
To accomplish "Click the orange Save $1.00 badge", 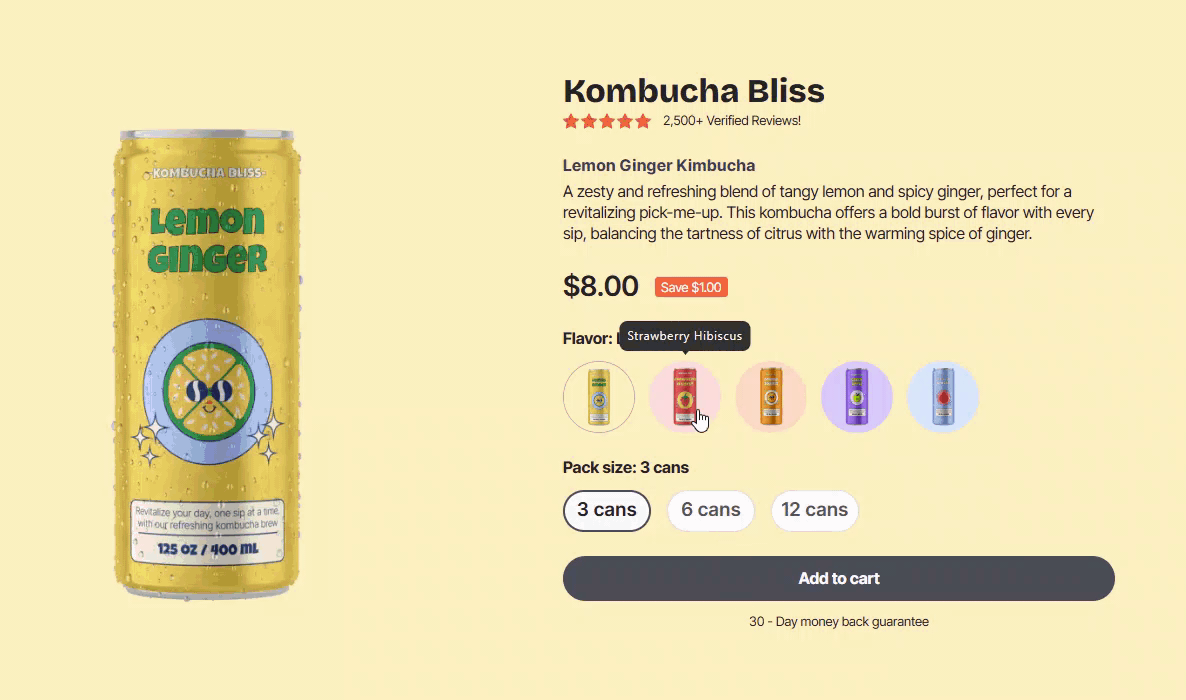I will tap(691, 288).
